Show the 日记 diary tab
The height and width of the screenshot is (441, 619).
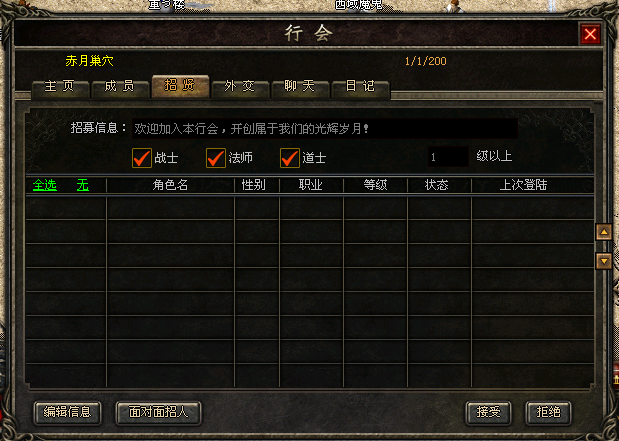click(360, 87)
